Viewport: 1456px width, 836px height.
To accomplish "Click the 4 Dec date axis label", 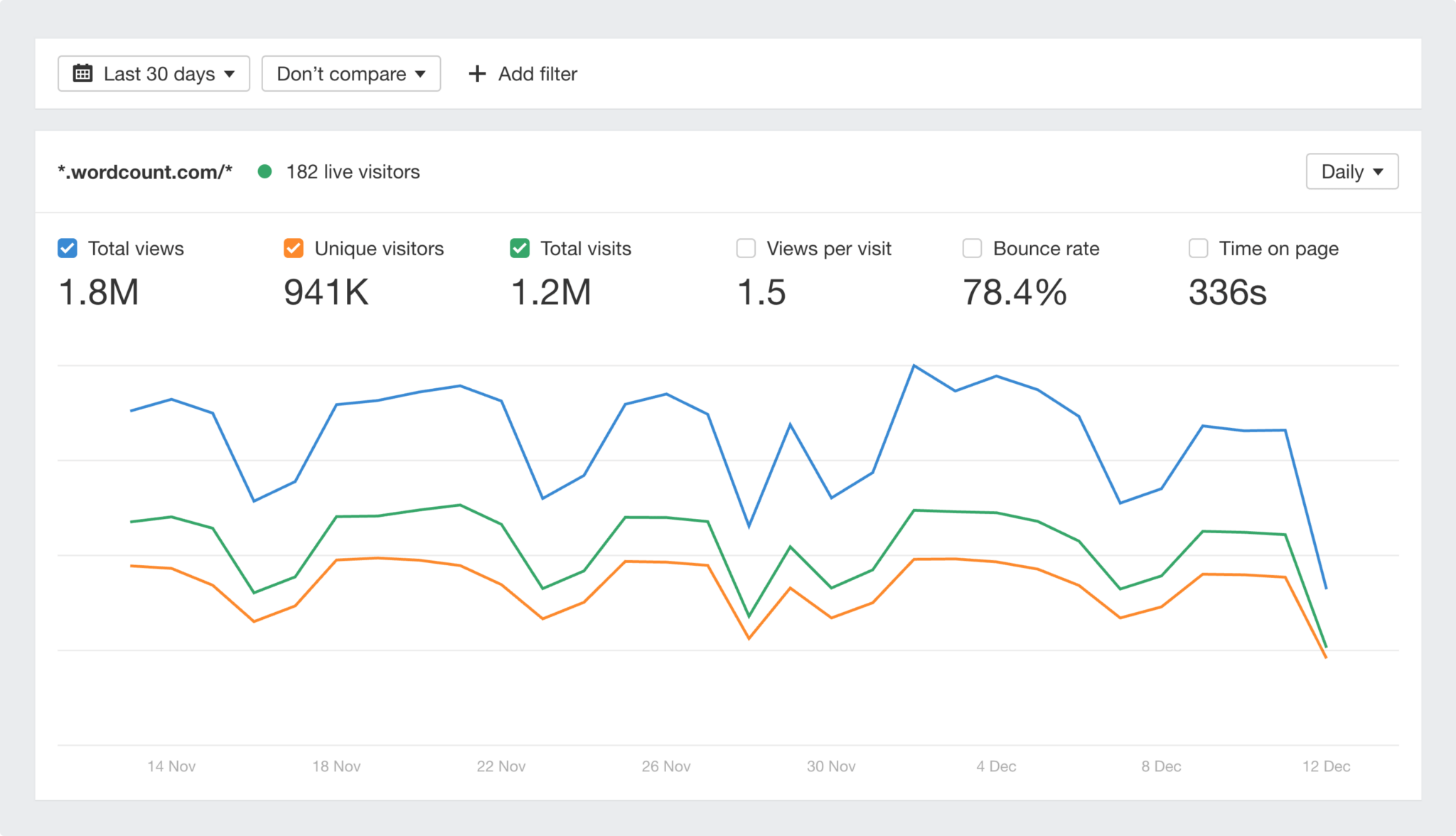I will point(995,766).
